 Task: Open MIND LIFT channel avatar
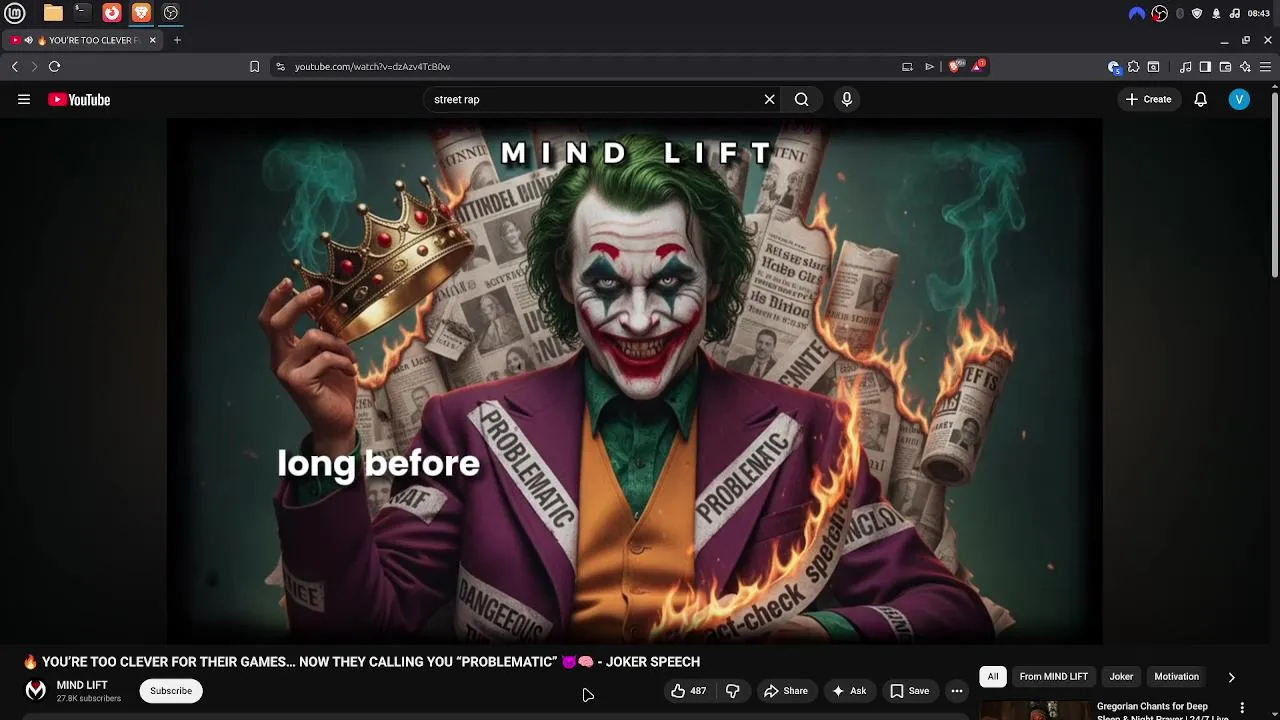(x=35, y=691)
